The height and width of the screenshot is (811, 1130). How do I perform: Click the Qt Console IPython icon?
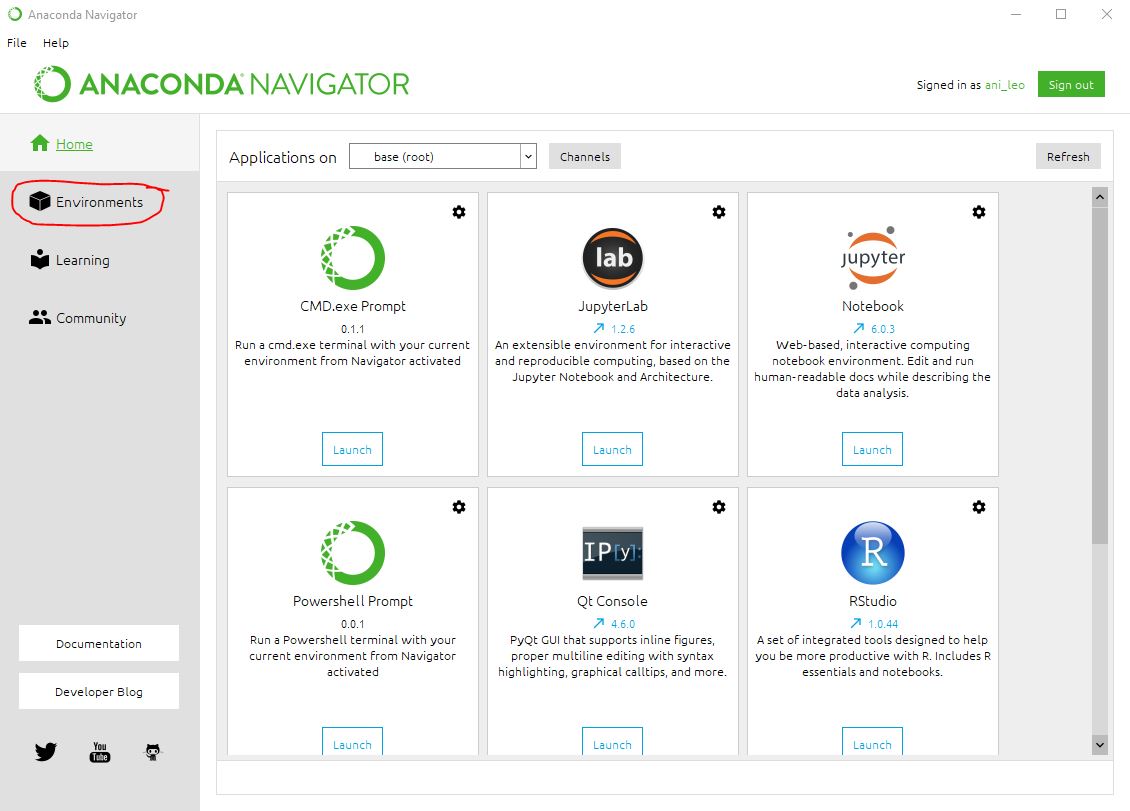point(613,553)
